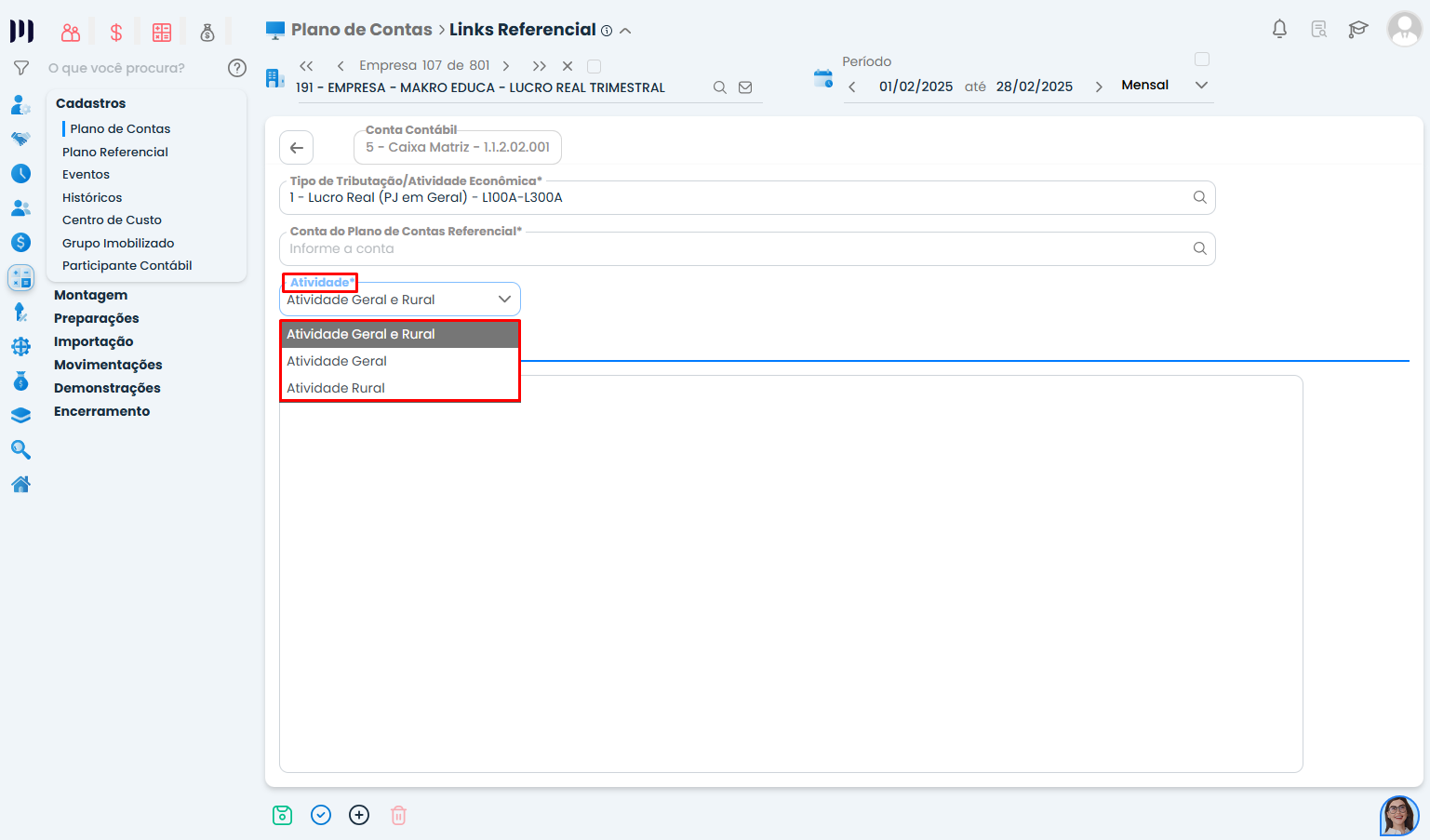Open the clock icon in left rail
This screenshot has height=840, width=1430.
click(x=20, y=174)
